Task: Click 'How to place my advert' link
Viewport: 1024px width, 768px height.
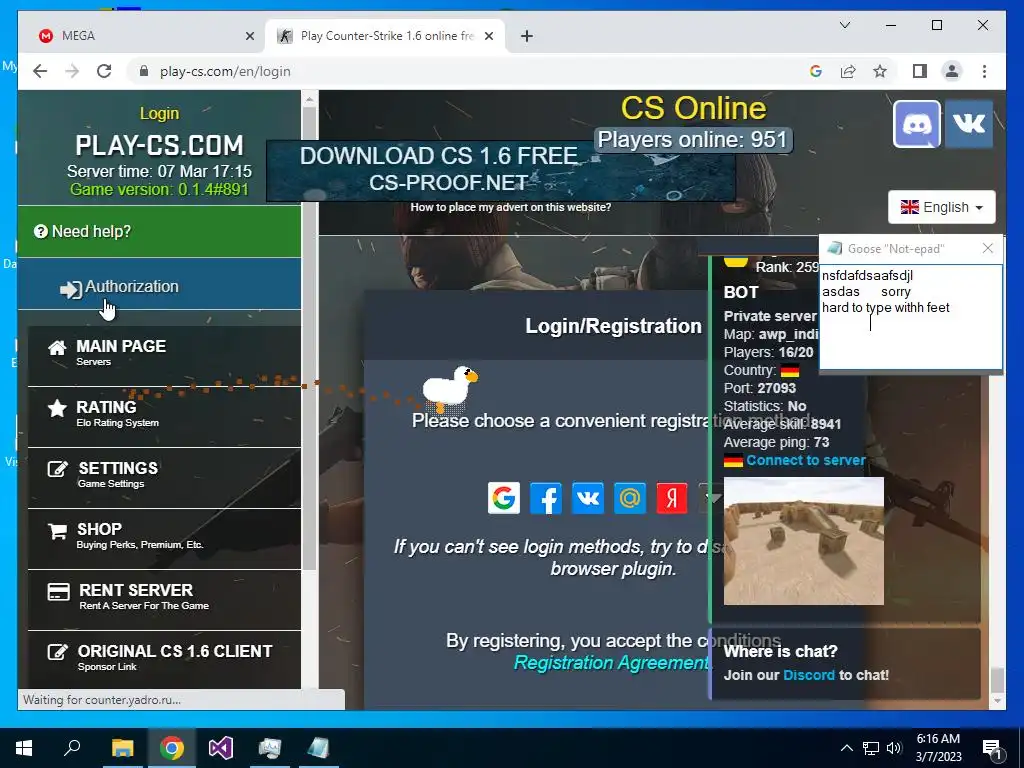Action: coord(511,207)
